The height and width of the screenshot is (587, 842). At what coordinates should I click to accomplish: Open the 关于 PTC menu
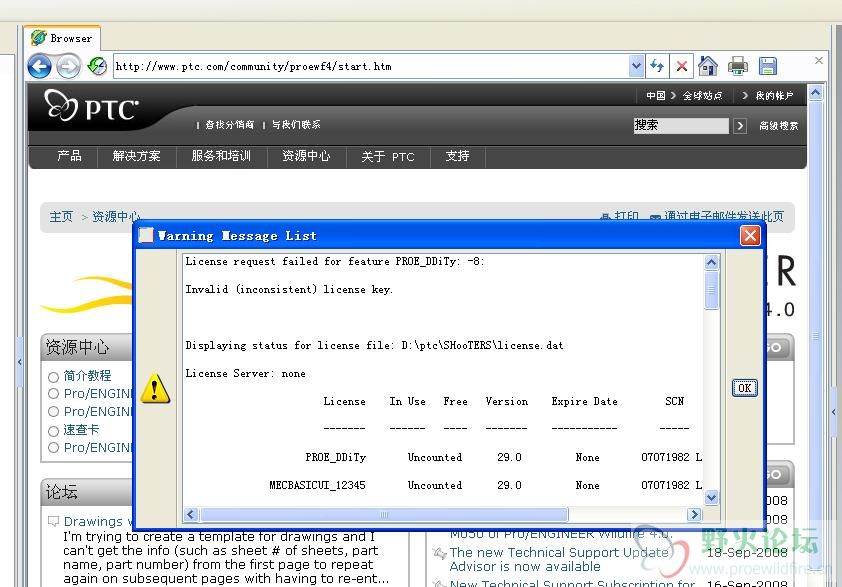[388, 156]
